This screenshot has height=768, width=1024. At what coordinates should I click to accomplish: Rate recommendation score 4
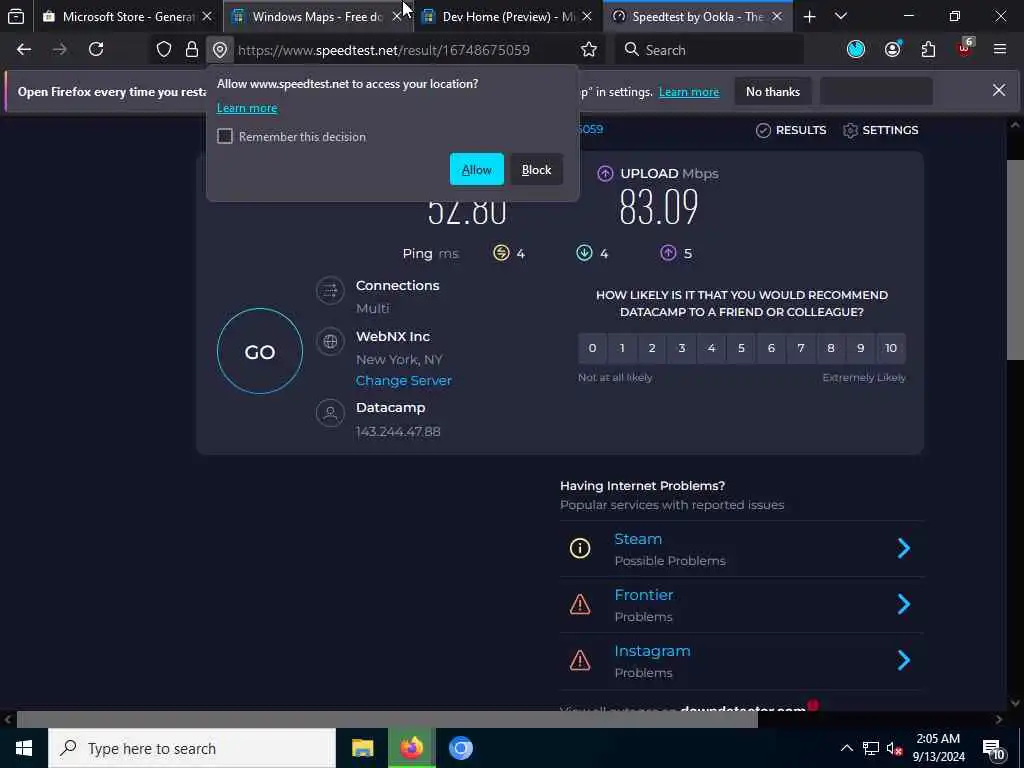point(712,348)
